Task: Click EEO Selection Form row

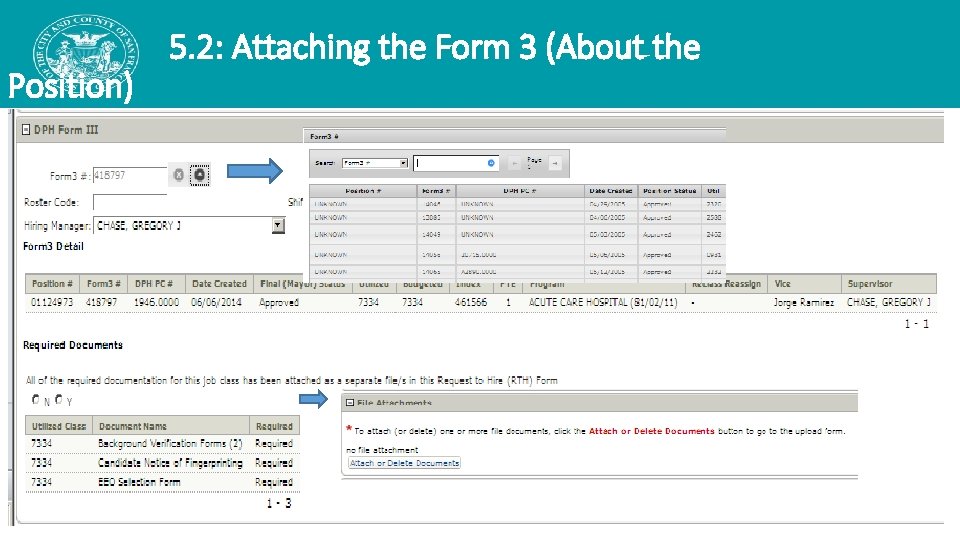Action: [x=162, y=482]
